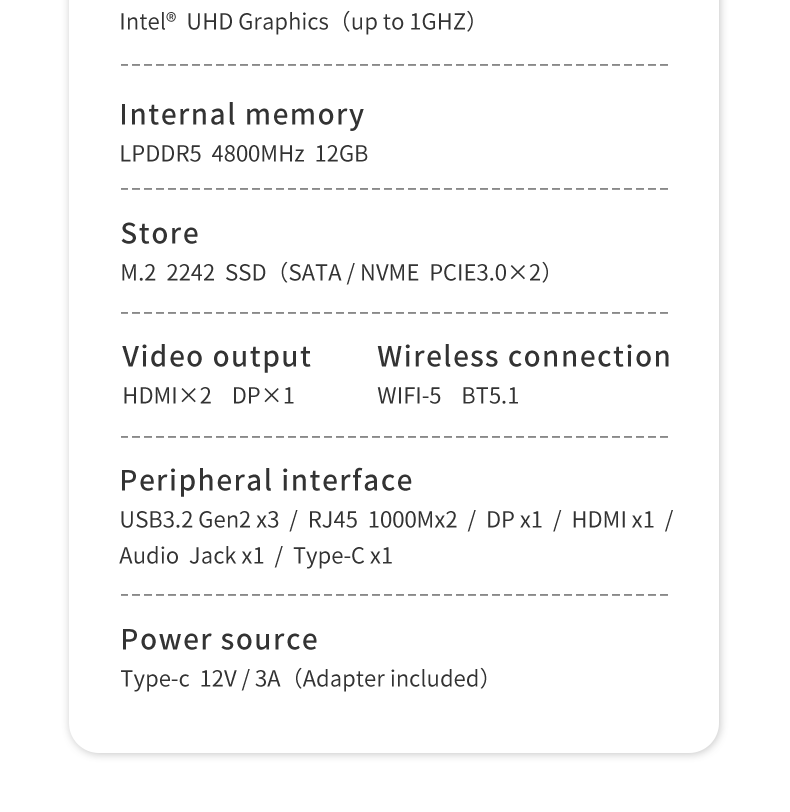This screenshot has height=812, width=790.
Task: Click the HDMI x1 peripheral entry
Action: (x=613, y=520)
